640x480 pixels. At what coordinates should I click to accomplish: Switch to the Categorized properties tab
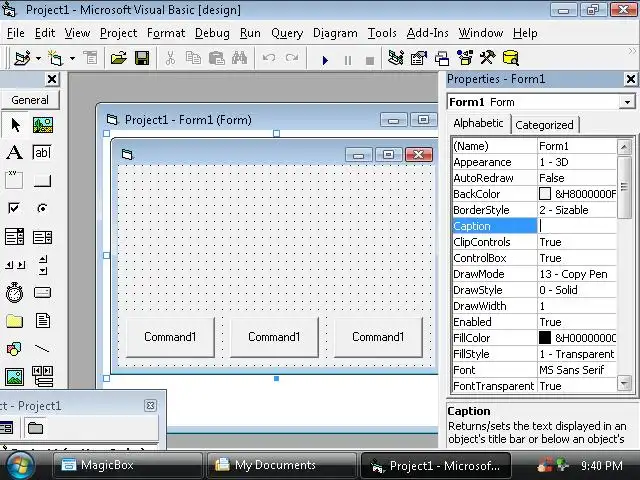(544, 125)
